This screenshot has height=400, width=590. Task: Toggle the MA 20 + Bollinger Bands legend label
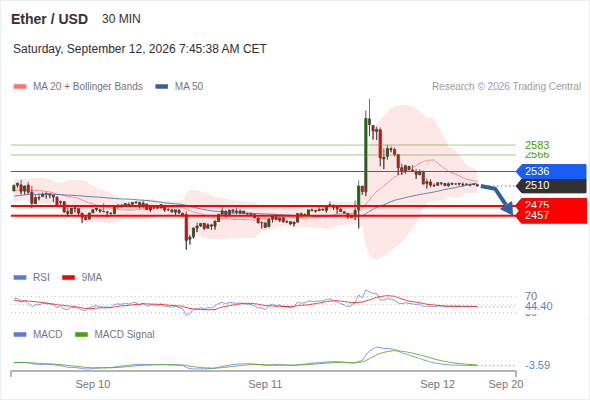[x=88, y=87]
